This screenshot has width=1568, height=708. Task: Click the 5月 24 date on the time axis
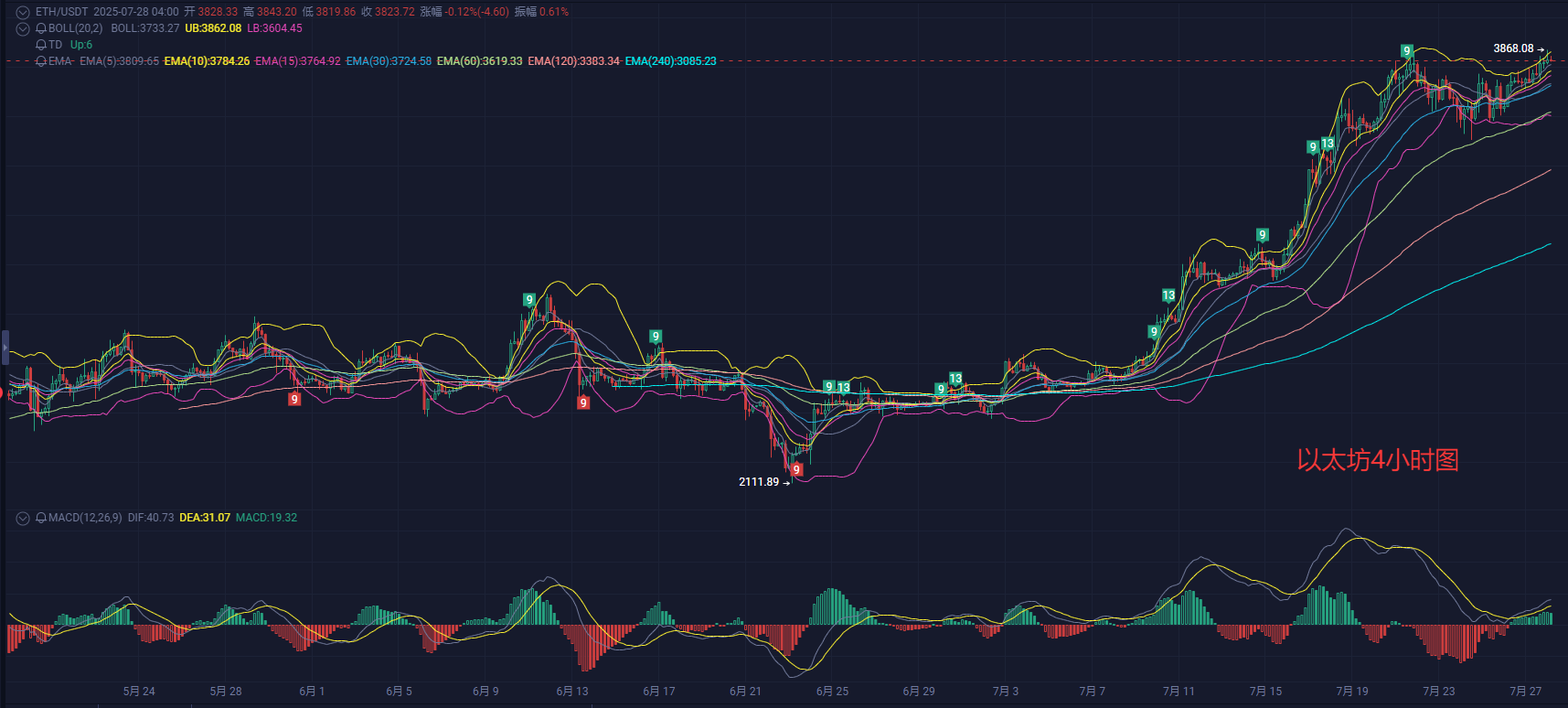(139, 692)
